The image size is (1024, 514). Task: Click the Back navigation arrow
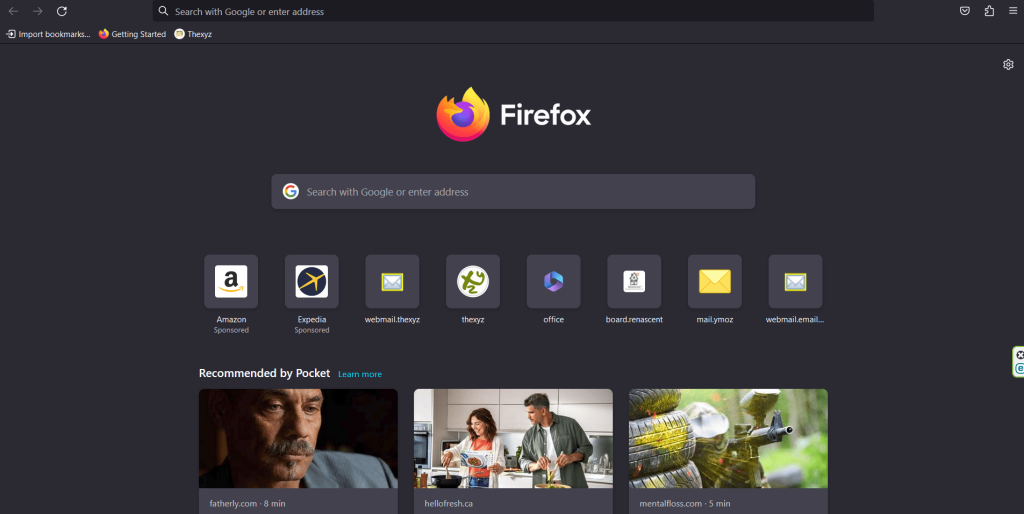(13, 11)
